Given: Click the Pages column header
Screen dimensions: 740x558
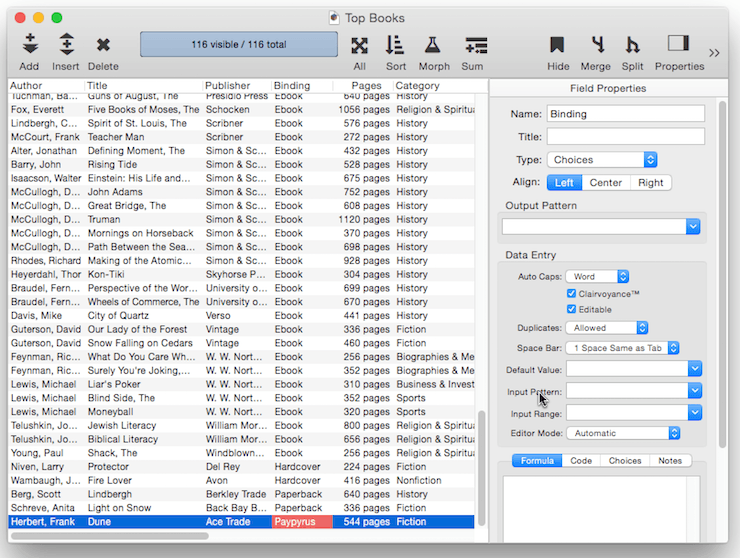Looking at the screenshot, I should (x=363, y=85).
